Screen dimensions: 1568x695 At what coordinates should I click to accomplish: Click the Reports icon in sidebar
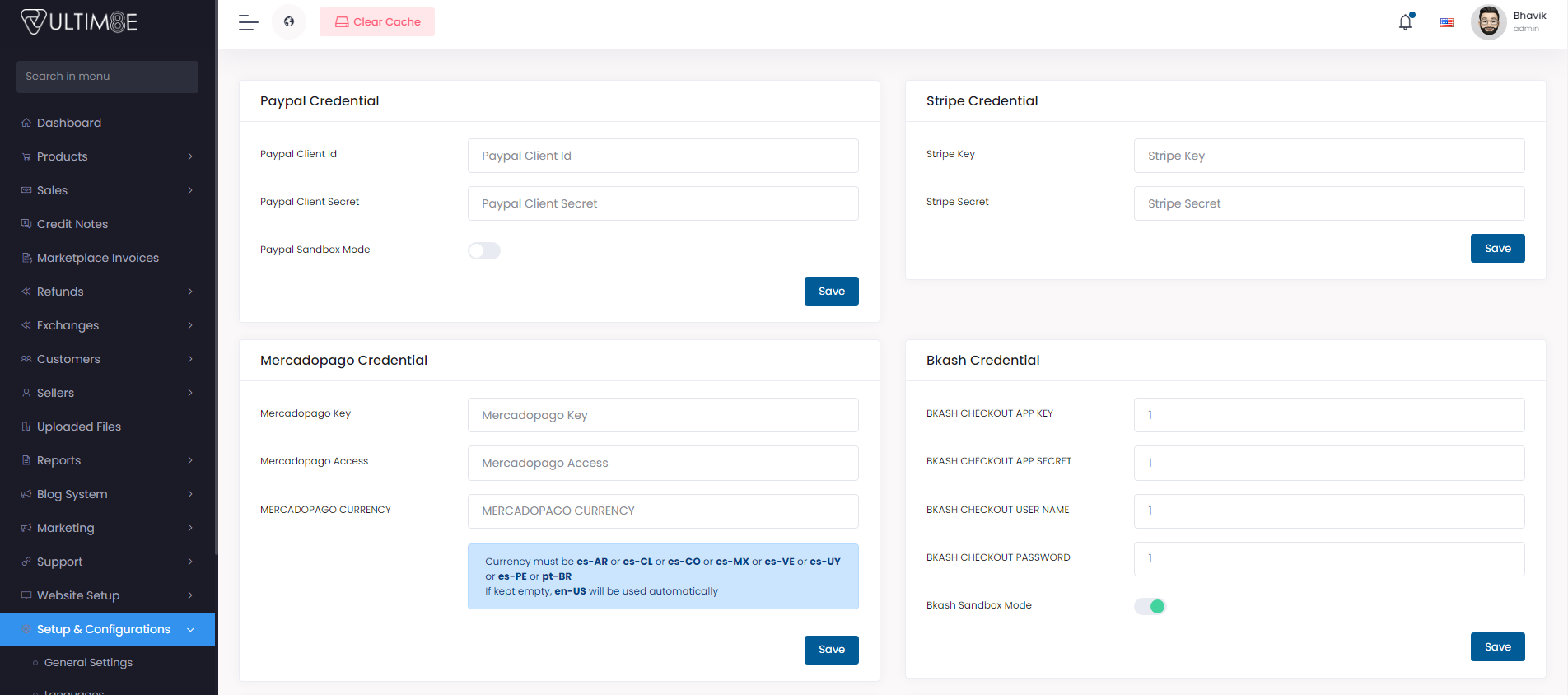click(26, 460)
